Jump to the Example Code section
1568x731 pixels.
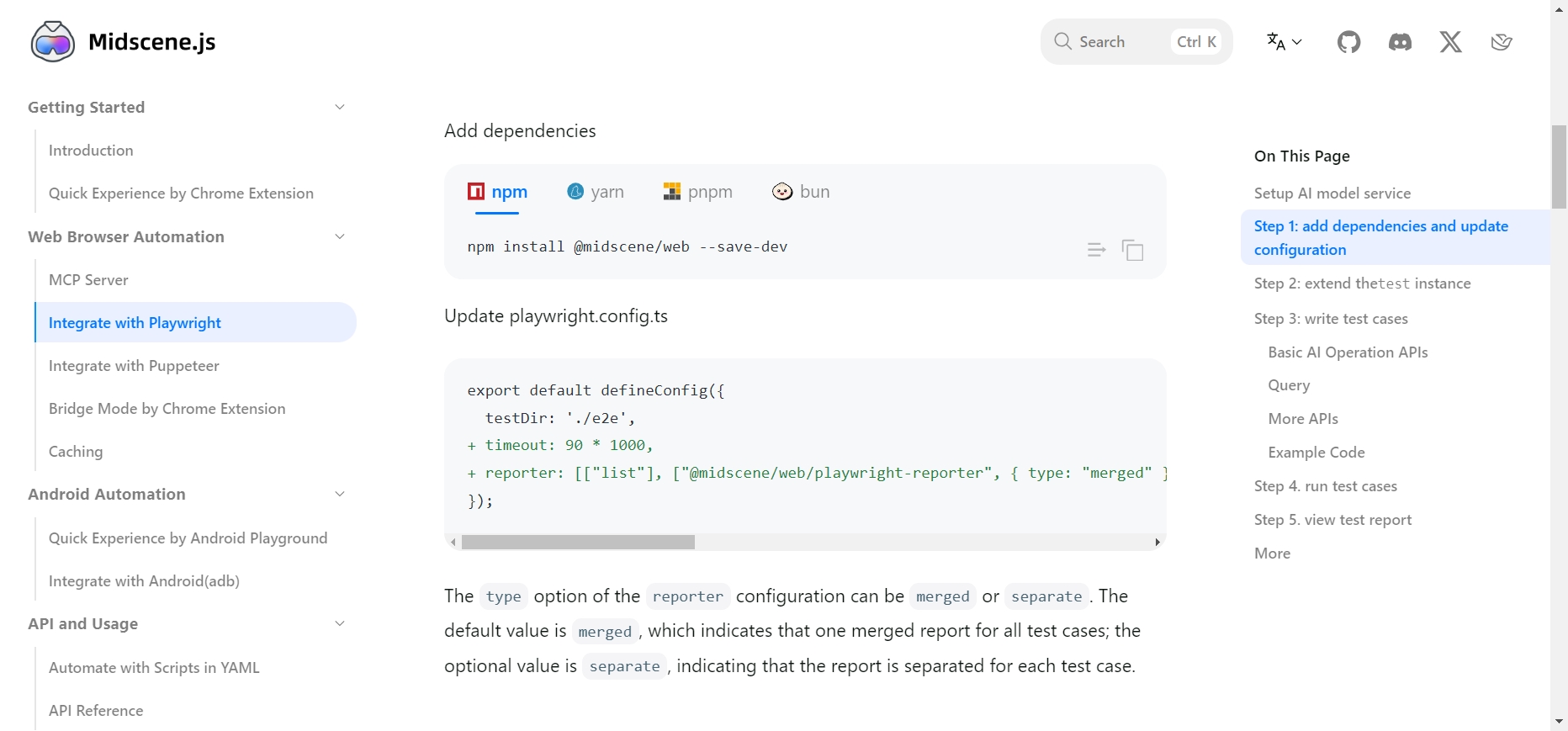pyautogui.click(x=1316, y=453)
